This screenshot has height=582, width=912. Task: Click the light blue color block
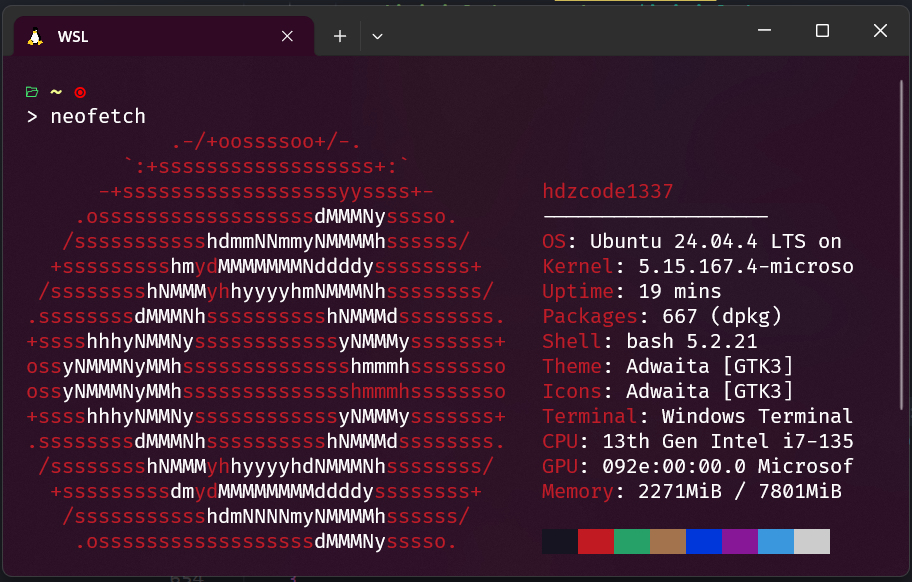point(776,541)
